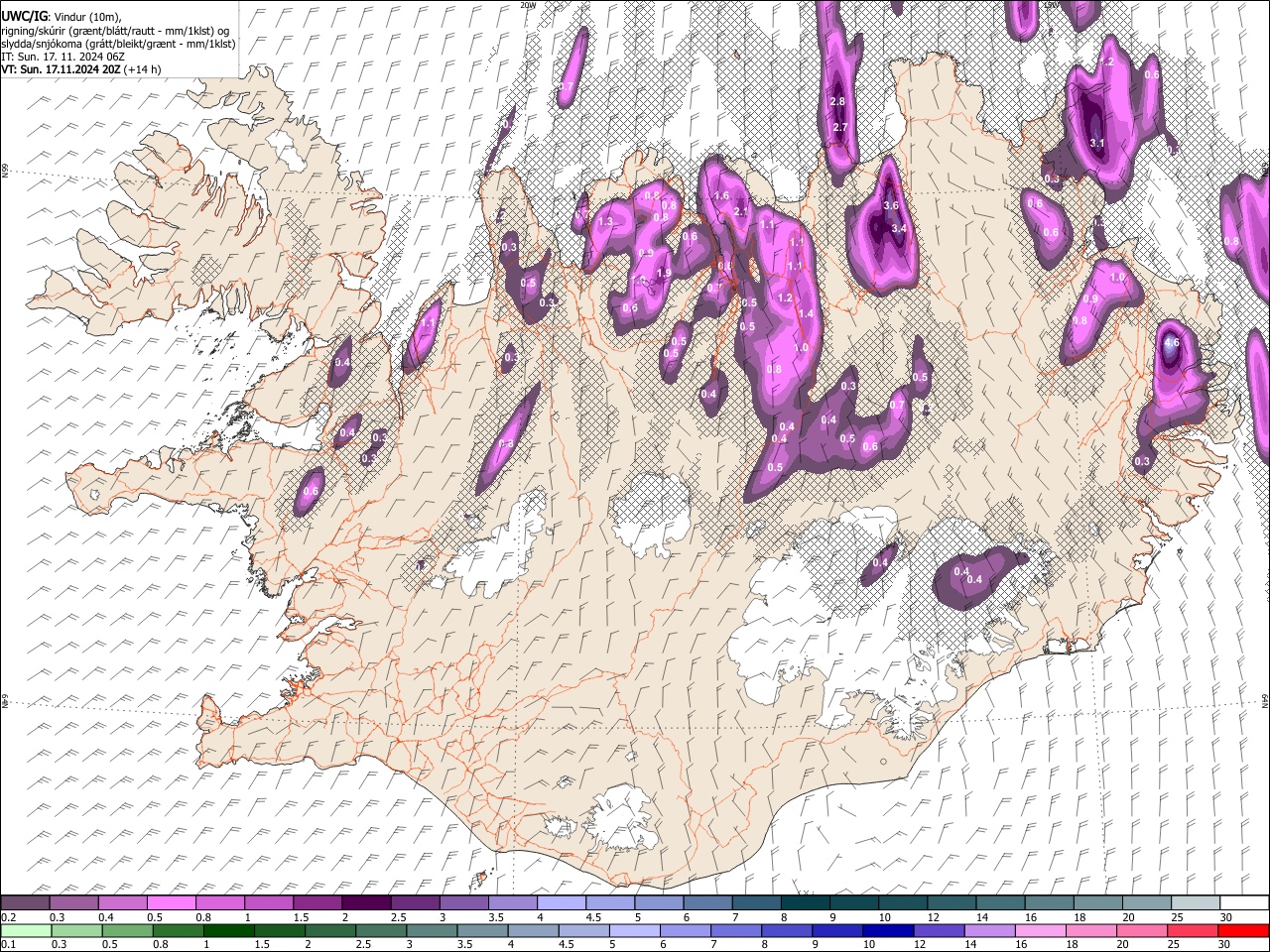The width and height of the screenshot is (1270, 952).
Task: Pick the upper legend swatch between 1.5 and 2
Action: [317, 902]
